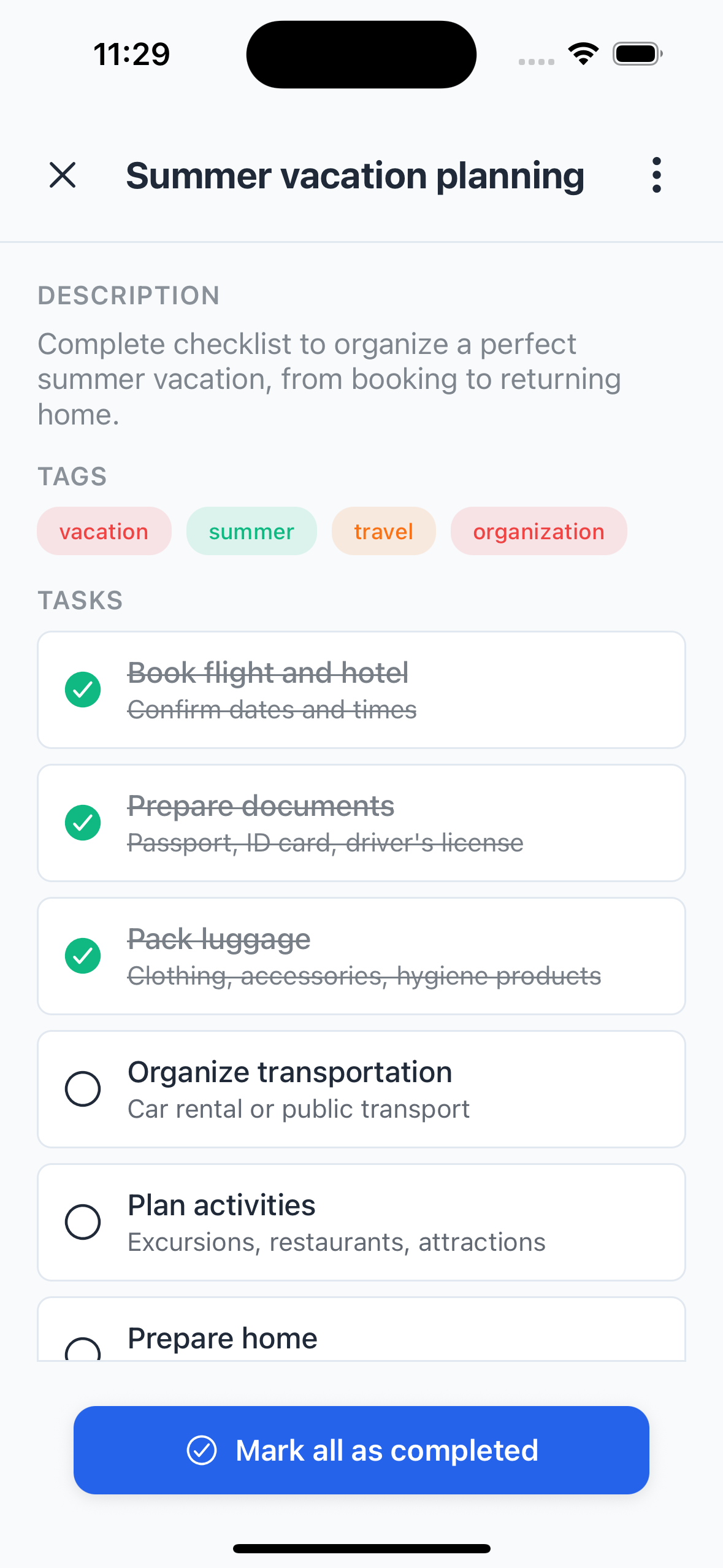Viewport: 723px width, 1568px height.
Task: Tap the Wi-Fi status icon
Action: [583, 54]
